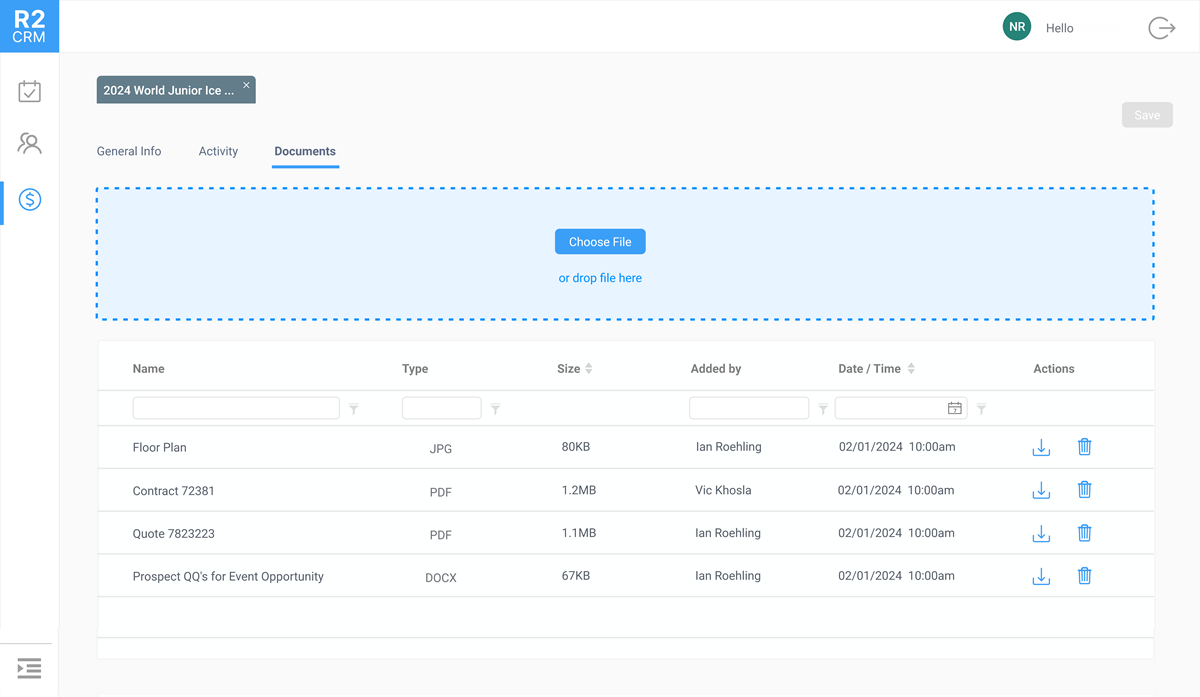
Task: Open the calendar tasks sidebar icon
Action: pyautogui.click(x=30, y=91)
